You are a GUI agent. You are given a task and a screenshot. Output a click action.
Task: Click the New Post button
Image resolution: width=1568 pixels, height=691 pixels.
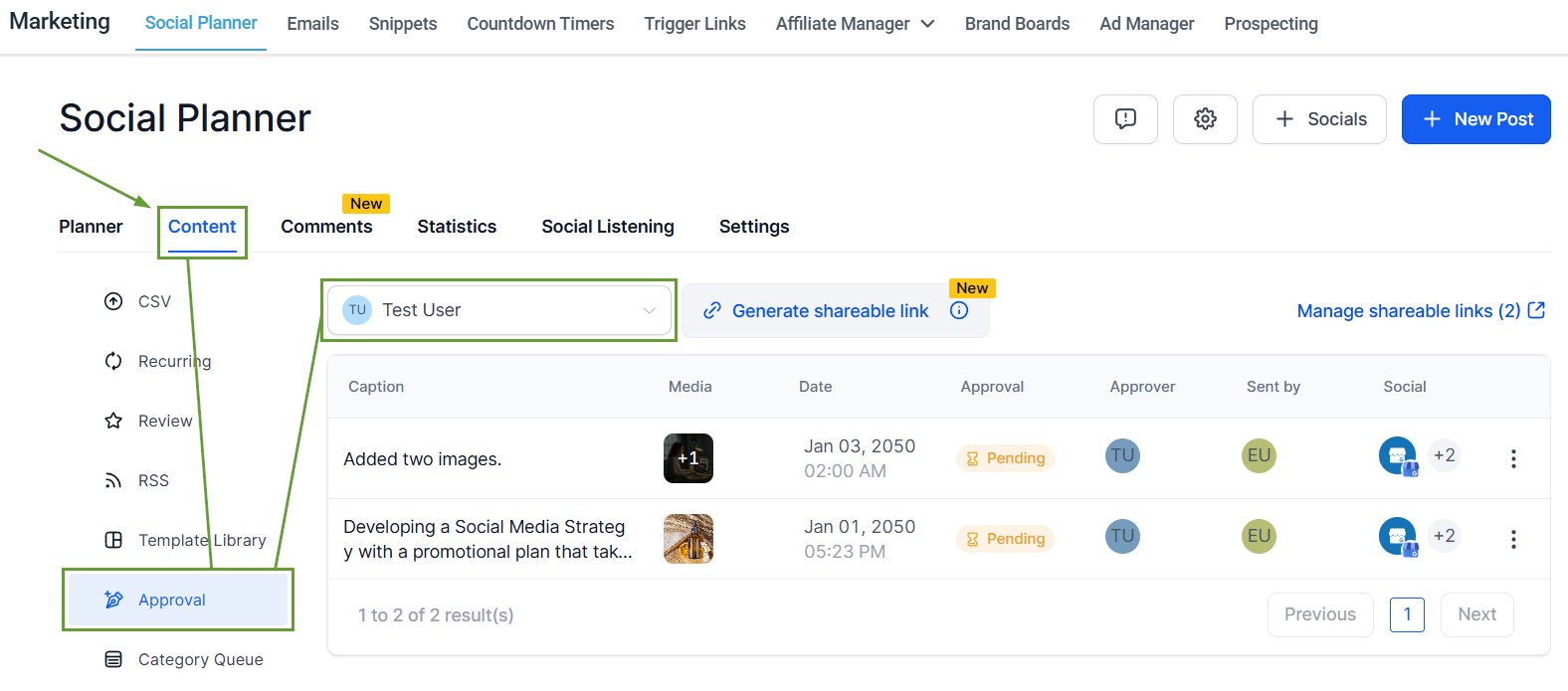[x=1475, y=119]
